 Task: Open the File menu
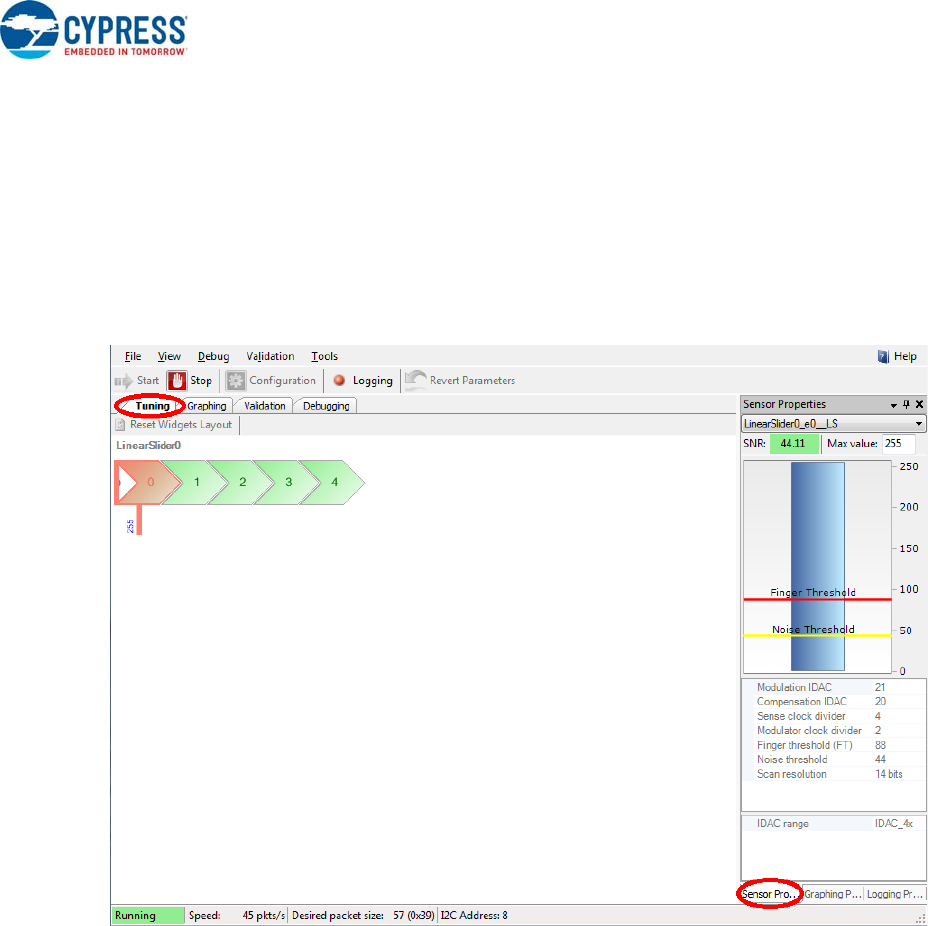tap(133, 357)
